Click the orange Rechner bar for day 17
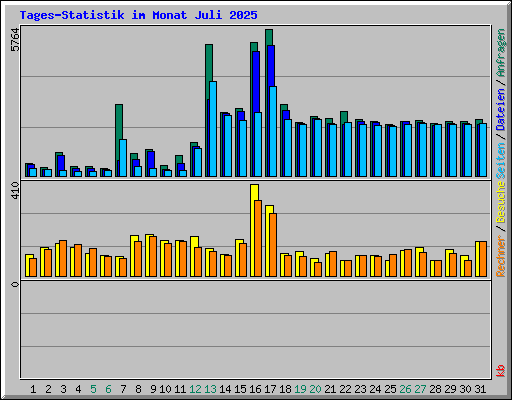This screenshot has width=512, height=400. (273, 245)
